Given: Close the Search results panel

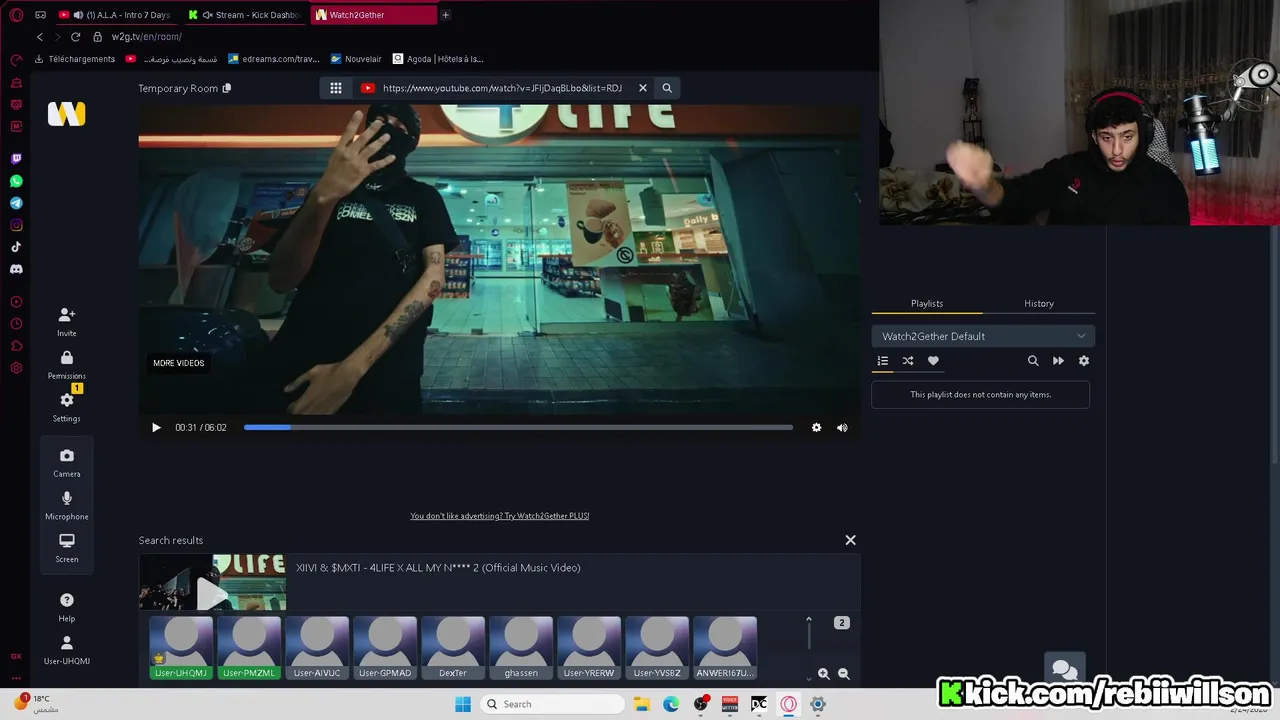Looking at the screenshot, I should 850,540.
